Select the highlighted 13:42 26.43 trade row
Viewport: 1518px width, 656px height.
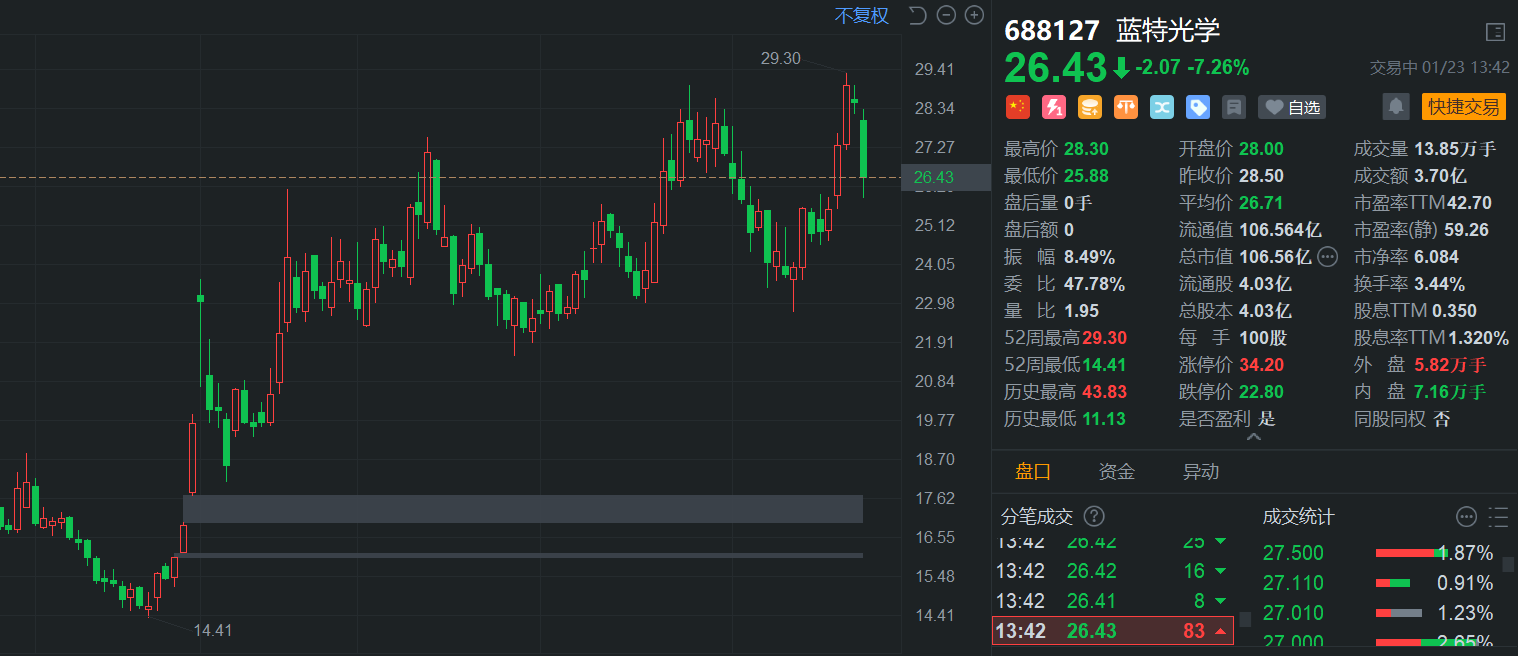point(1112,631)
